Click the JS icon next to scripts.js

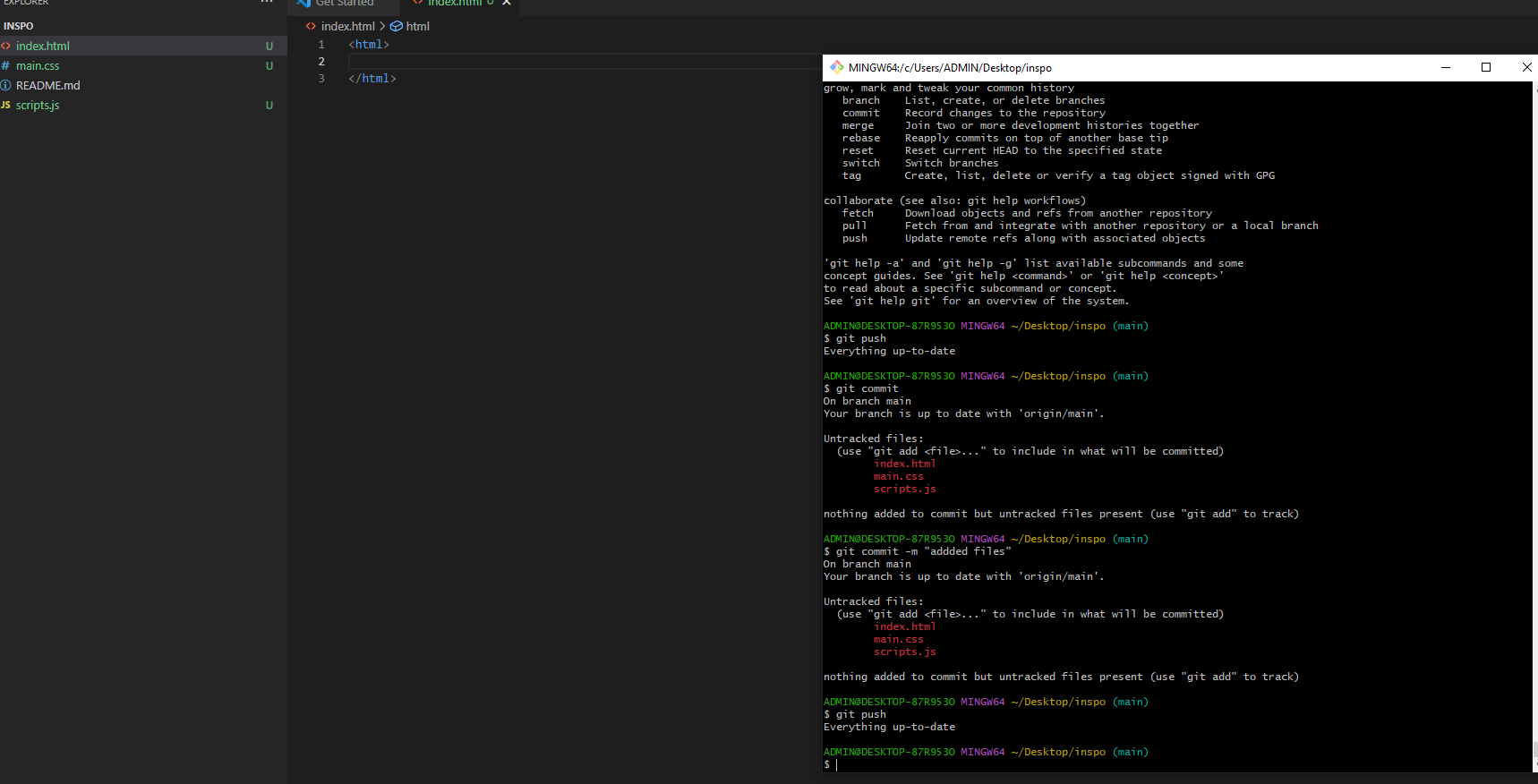[x=5, y=105]
